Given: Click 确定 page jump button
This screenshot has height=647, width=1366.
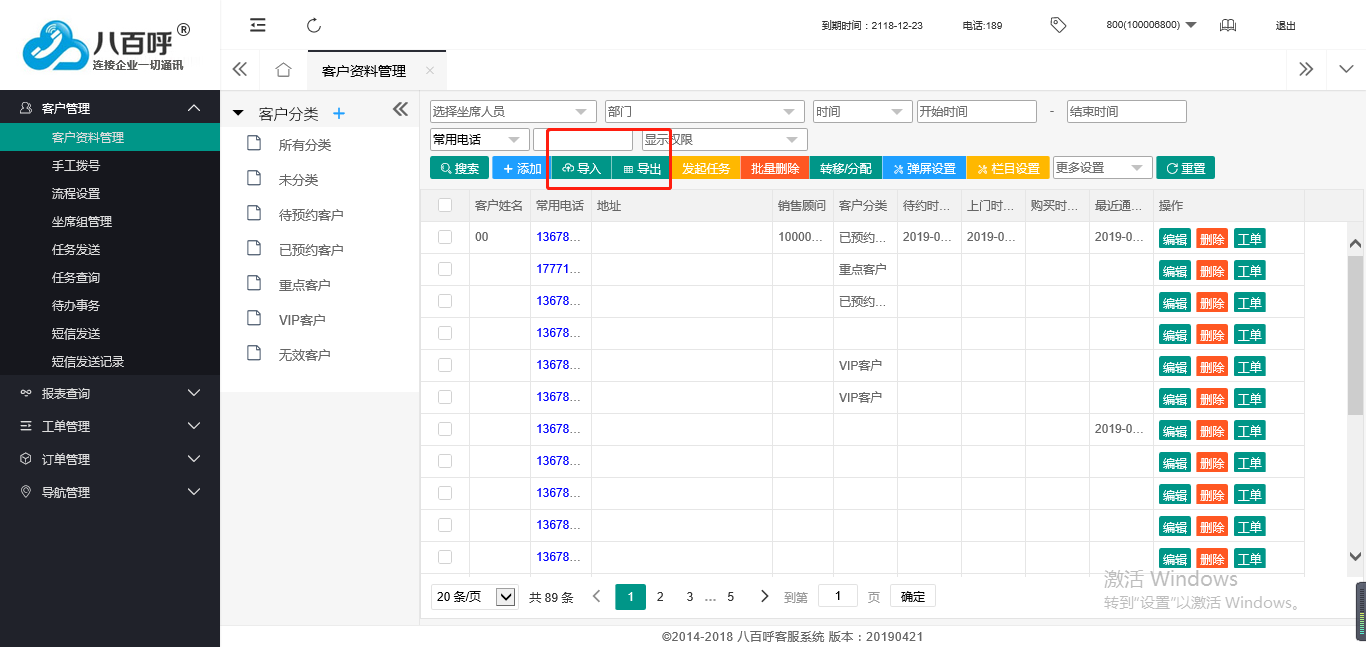Looking at the screenshot, I should (913, 596).
